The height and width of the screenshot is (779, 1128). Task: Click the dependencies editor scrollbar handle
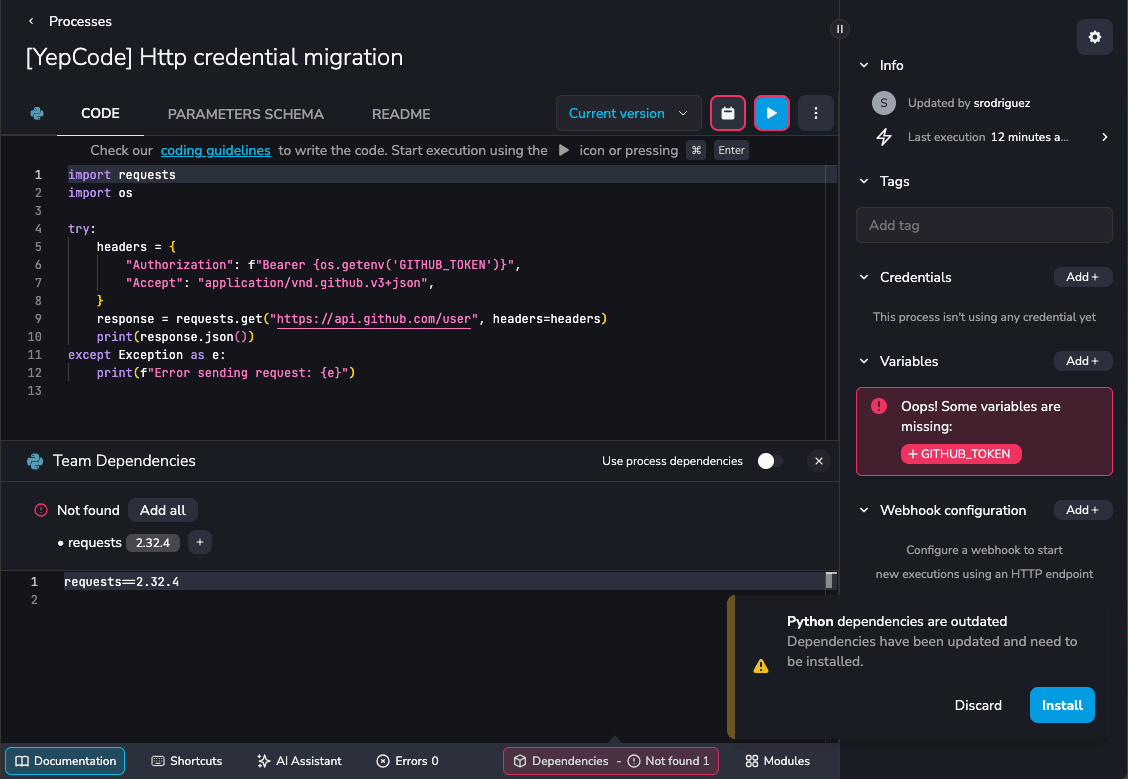click(x=829, y=580)
